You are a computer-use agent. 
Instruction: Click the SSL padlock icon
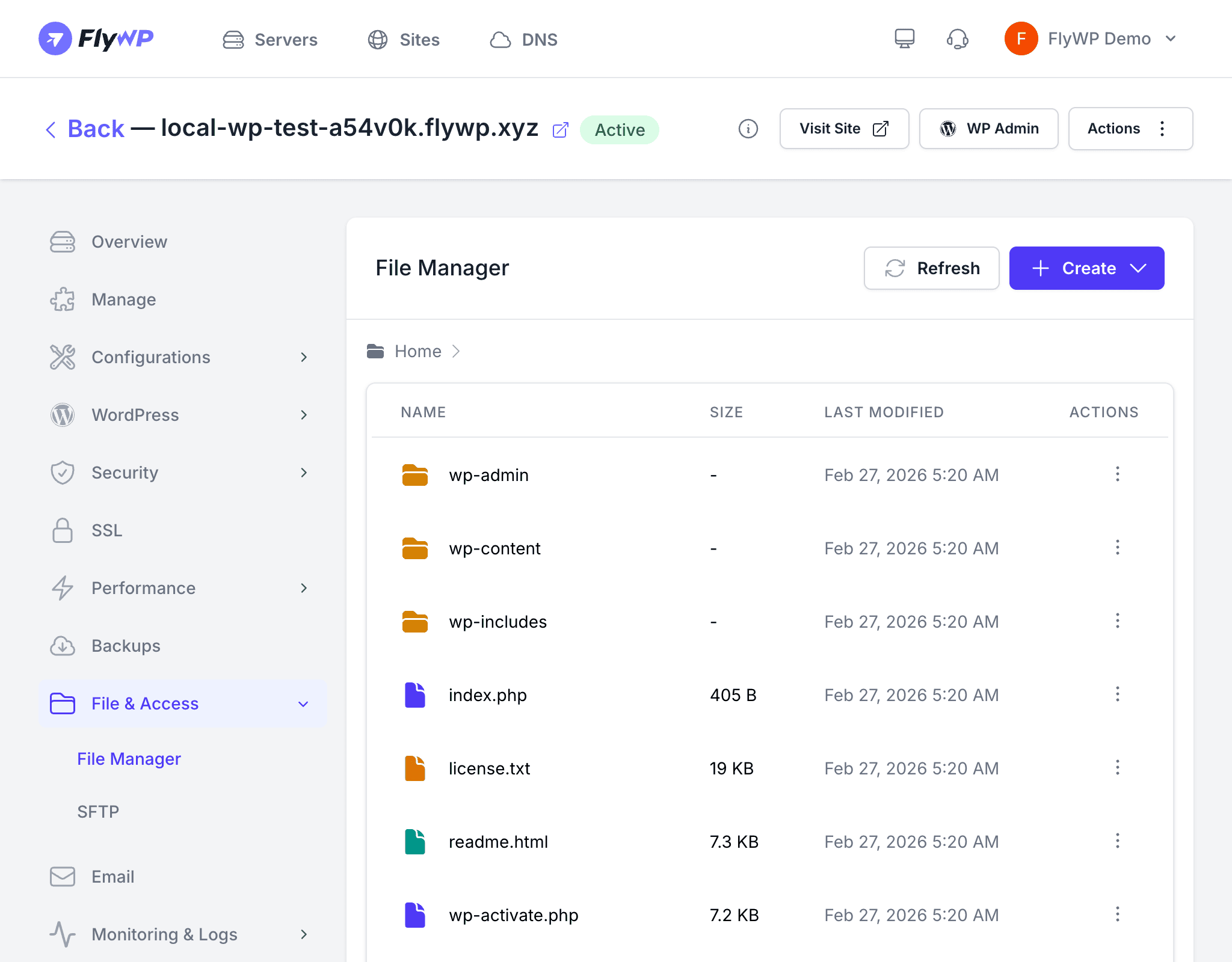tap(62, 530)
